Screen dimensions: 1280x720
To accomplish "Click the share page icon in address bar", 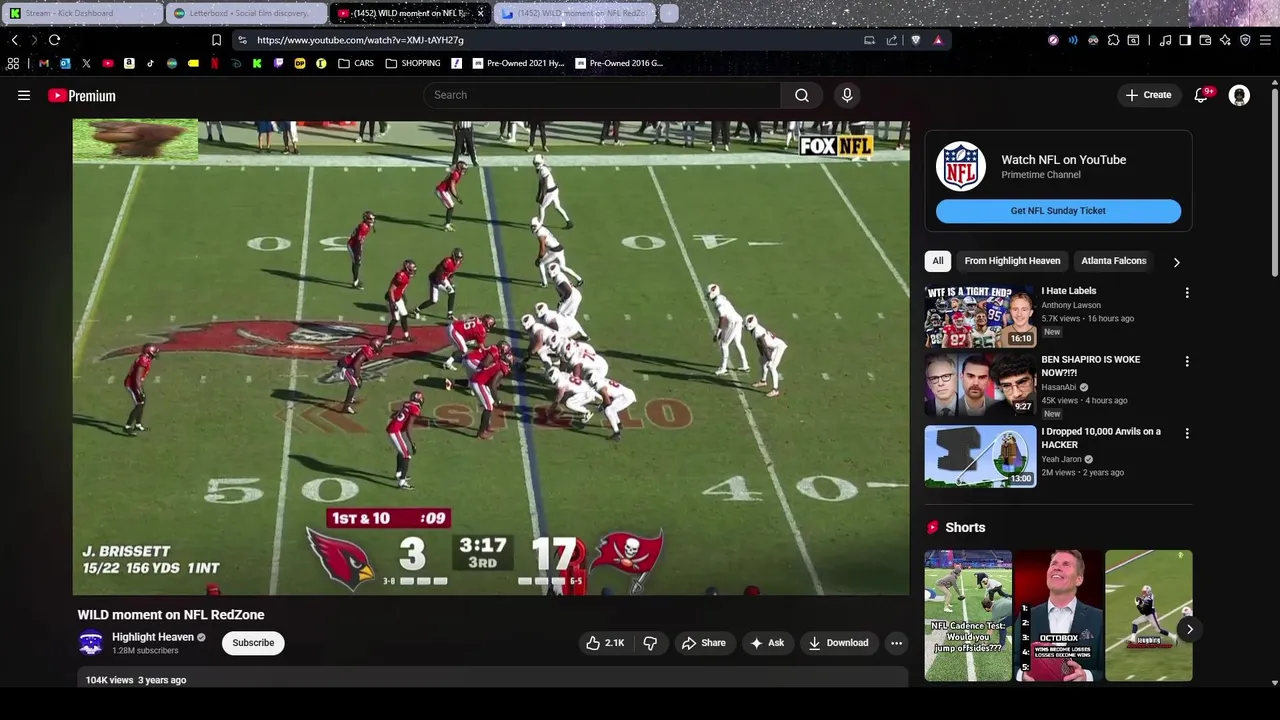I will pyautogui.click(x=892, y=40).
